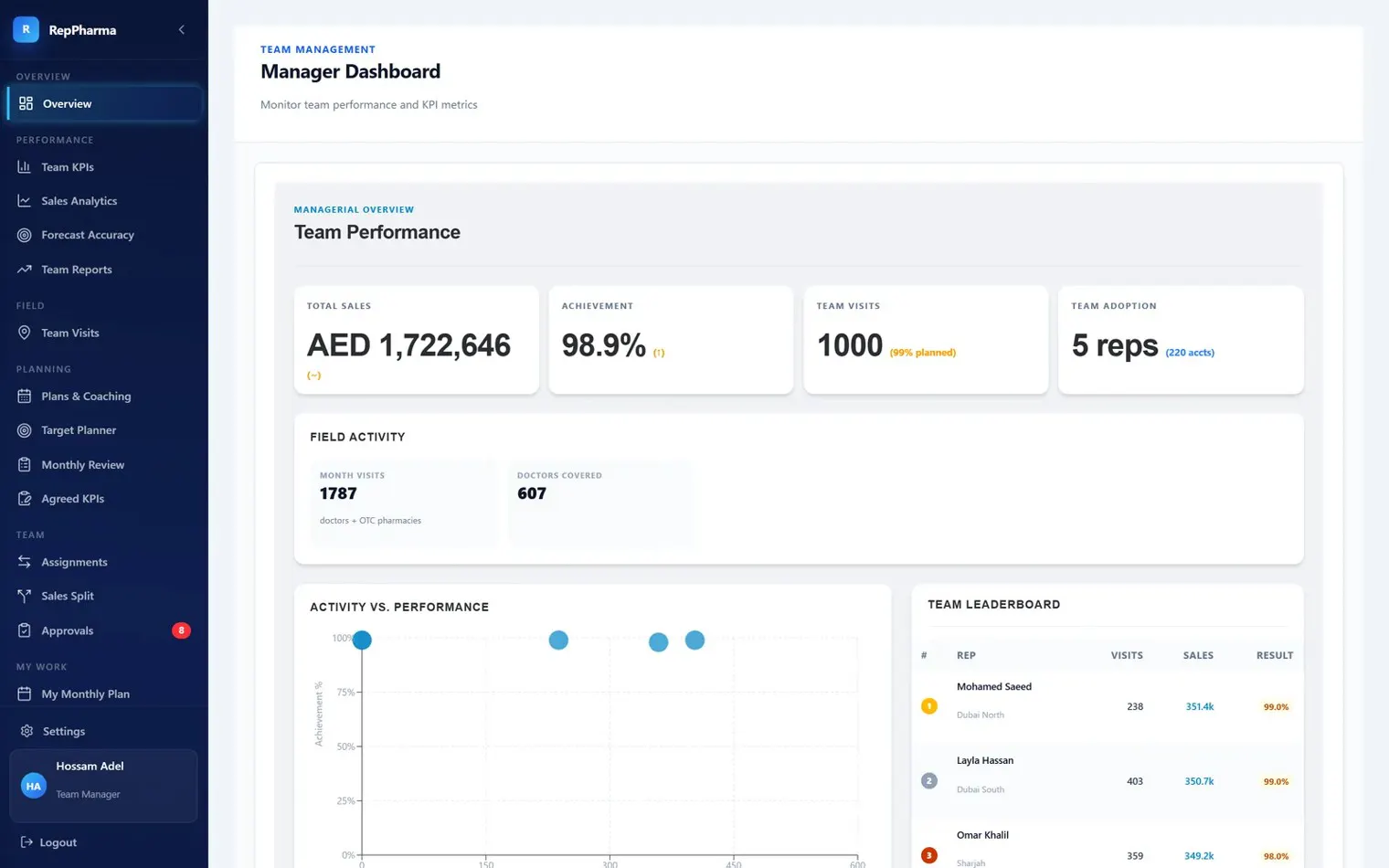
Task: Click the Settings gear icon
Action: tap(27, 731)
